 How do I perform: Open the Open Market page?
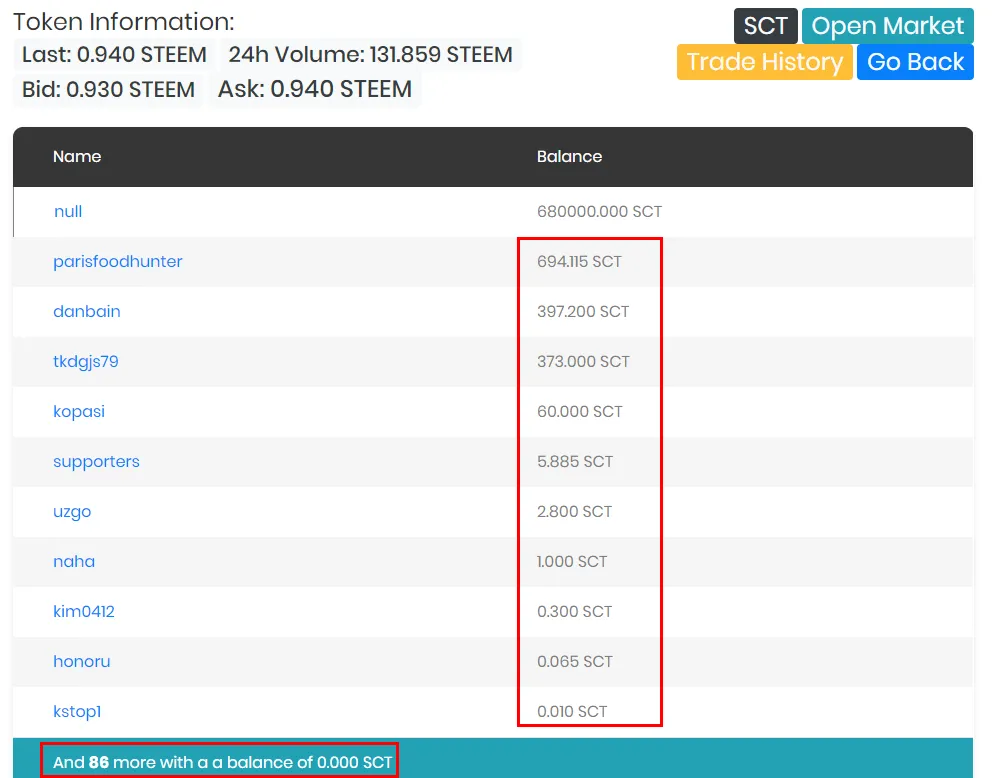pos(888,26)
